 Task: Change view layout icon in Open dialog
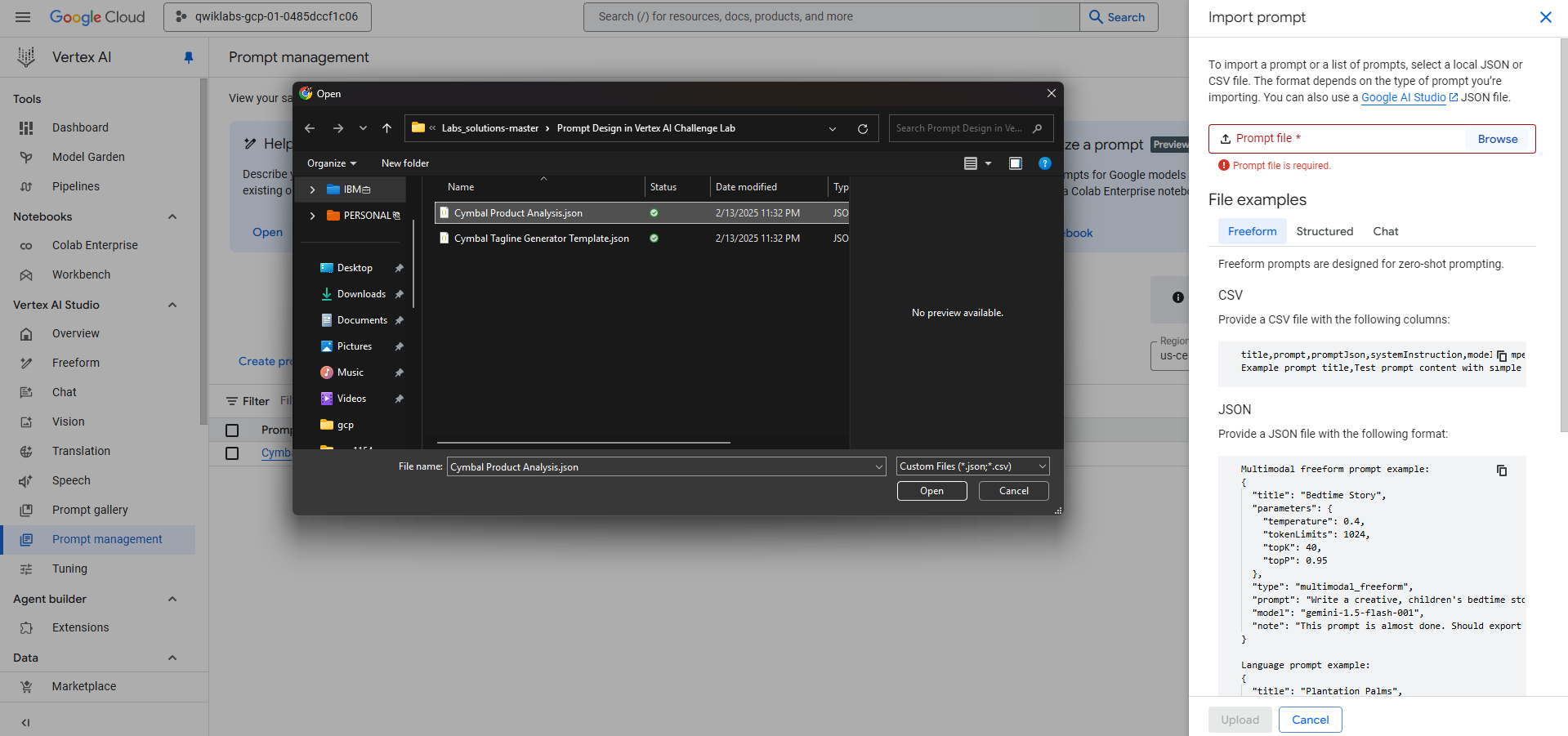pos(971,163)
